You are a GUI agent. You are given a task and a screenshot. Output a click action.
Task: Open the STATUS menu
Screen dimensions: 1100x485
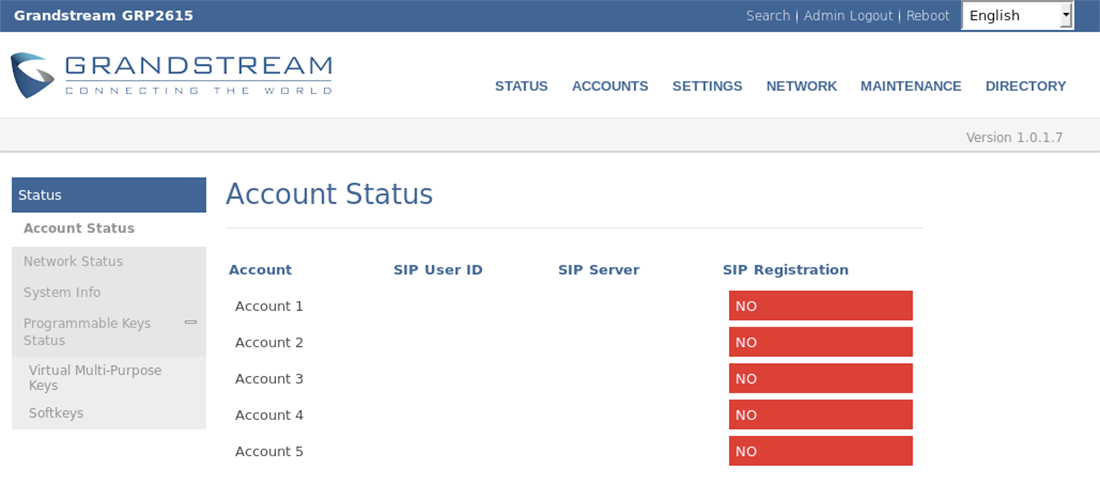coord(521,86)
